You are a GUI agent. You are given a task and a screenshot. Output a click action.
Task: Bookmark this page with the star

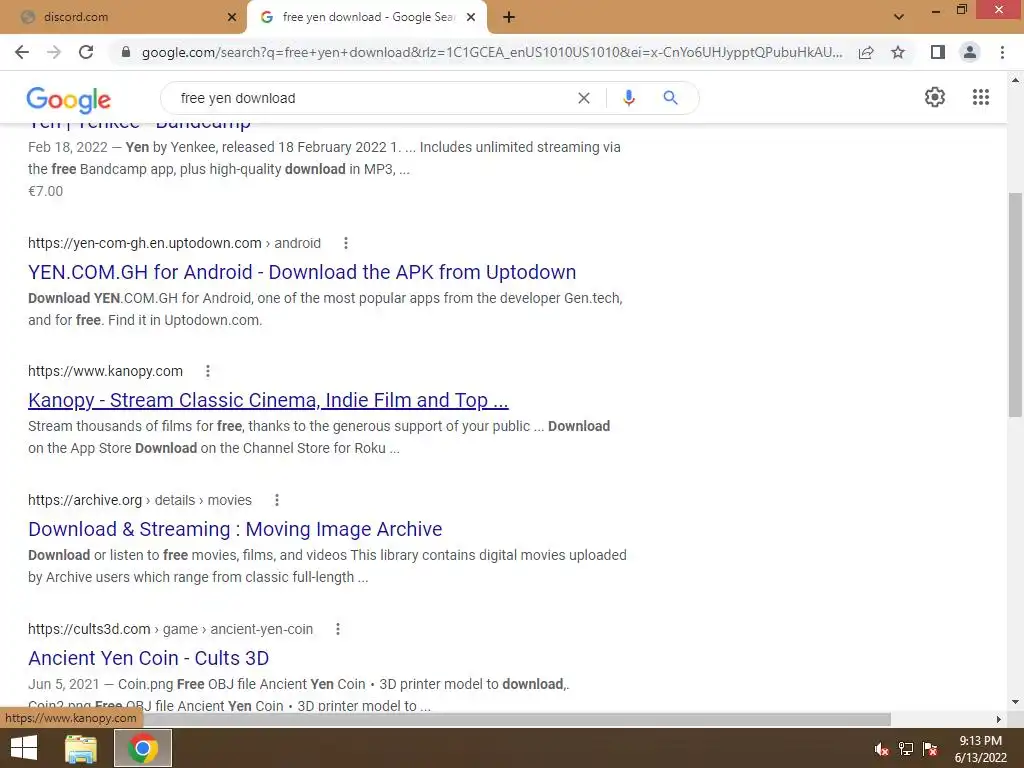pyautogui.click(x=898, y=52)
